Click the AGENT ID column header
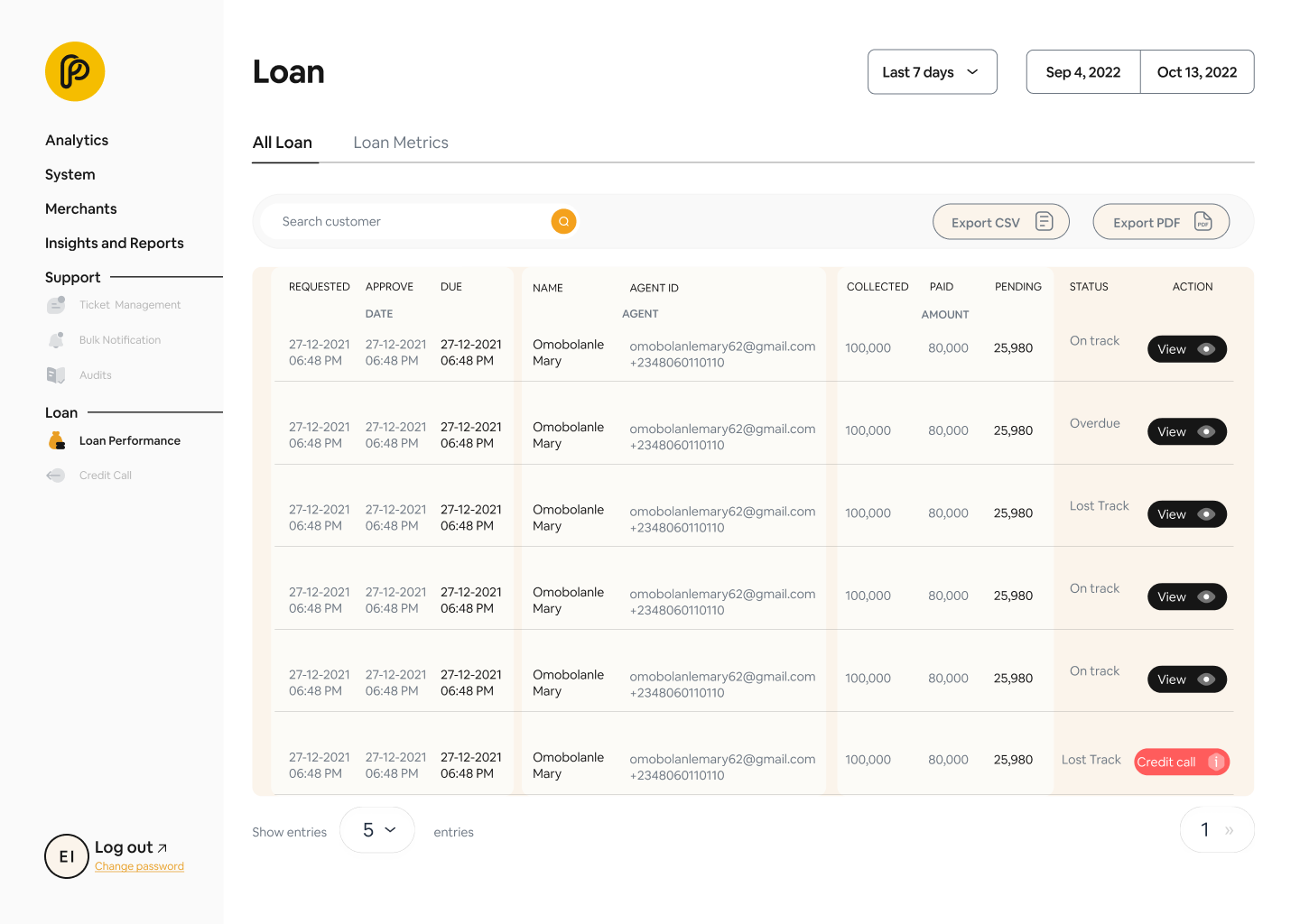 click(655, 288)
